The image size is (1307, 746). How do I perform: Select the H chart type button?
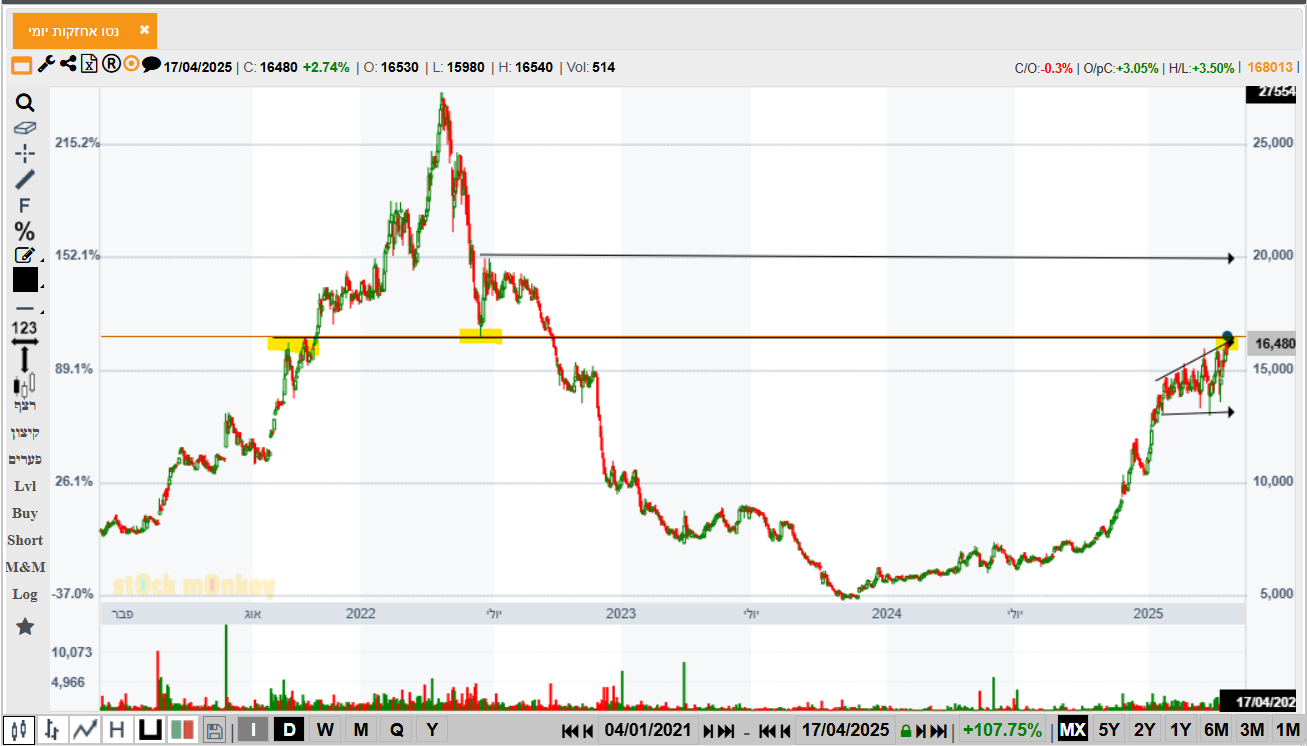[116, 730]
